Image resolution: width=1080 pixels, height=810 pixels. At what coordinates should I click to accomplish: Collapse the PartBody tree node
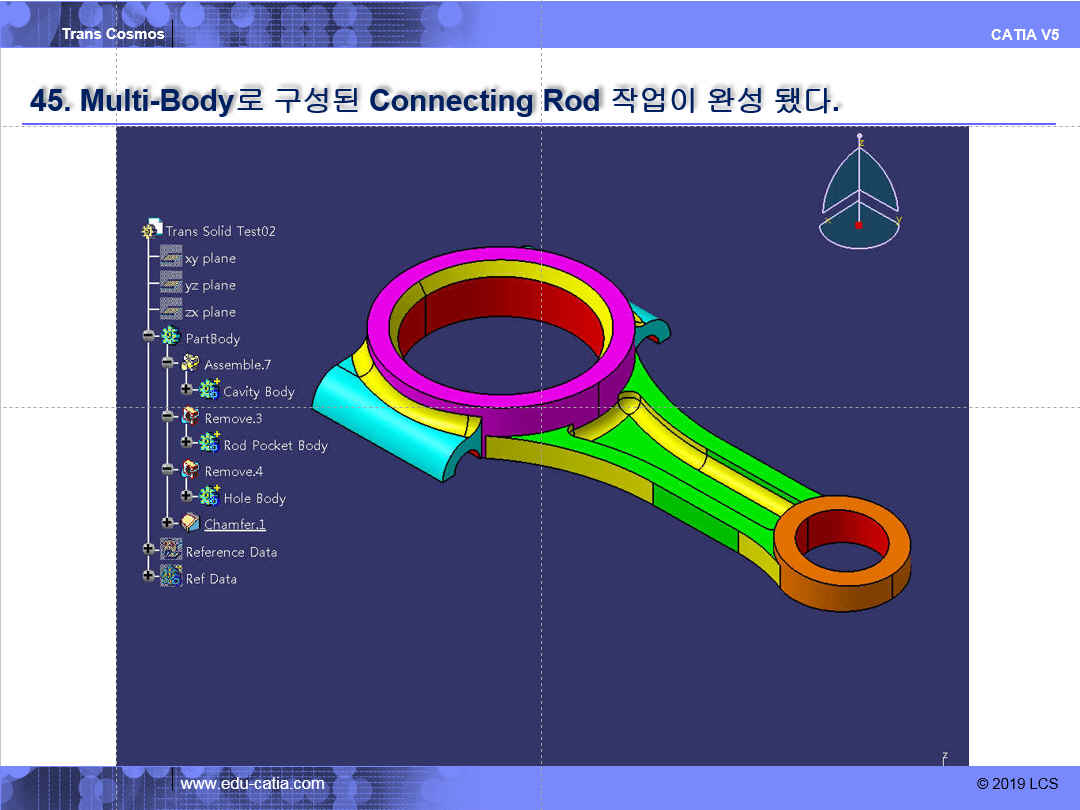tap(149, 337)
